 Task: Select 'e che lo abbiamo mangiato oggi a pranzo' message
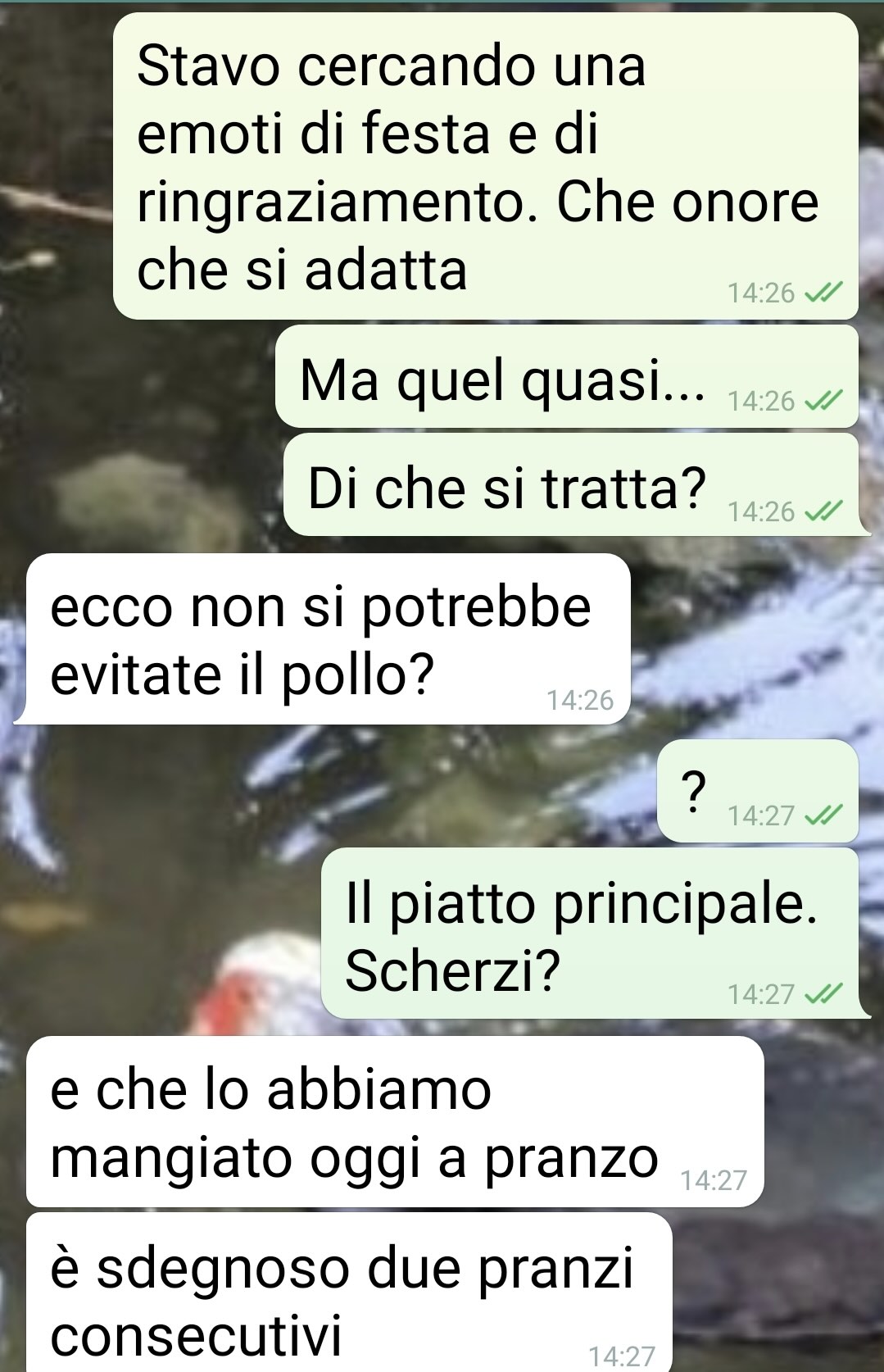click(393, 1122)
